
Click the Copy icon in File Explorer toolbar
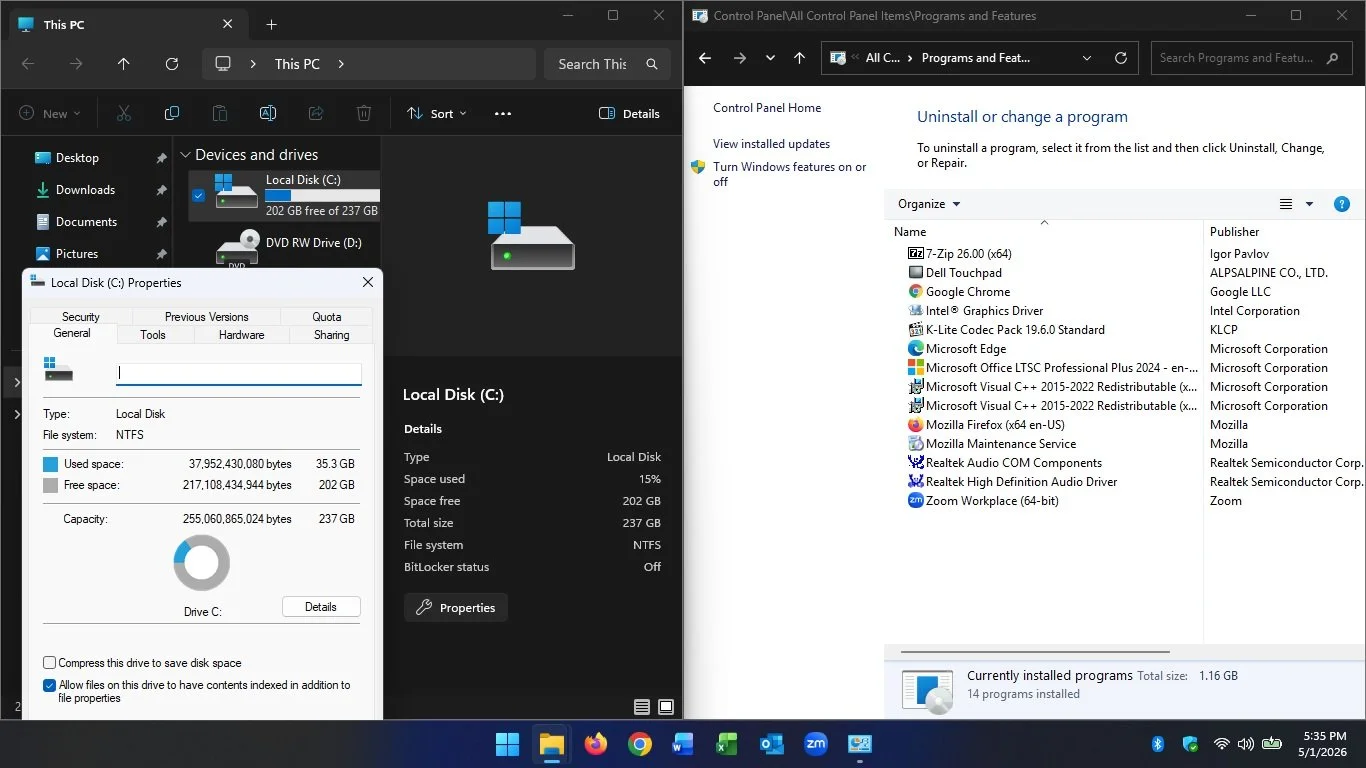click(172, 114)
